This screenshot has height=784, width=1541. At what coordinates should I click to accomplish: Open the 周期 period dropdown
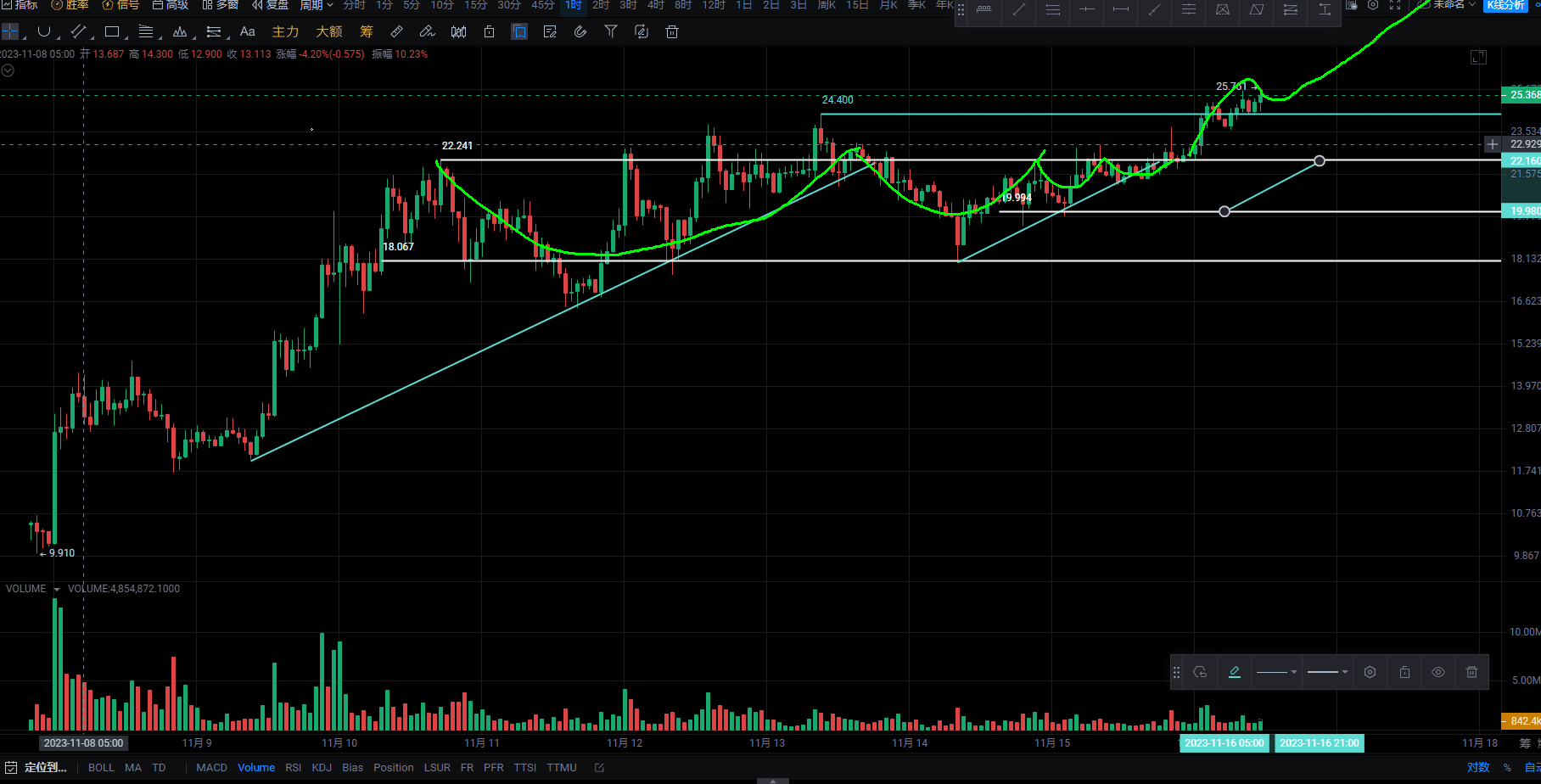[317, 5]
